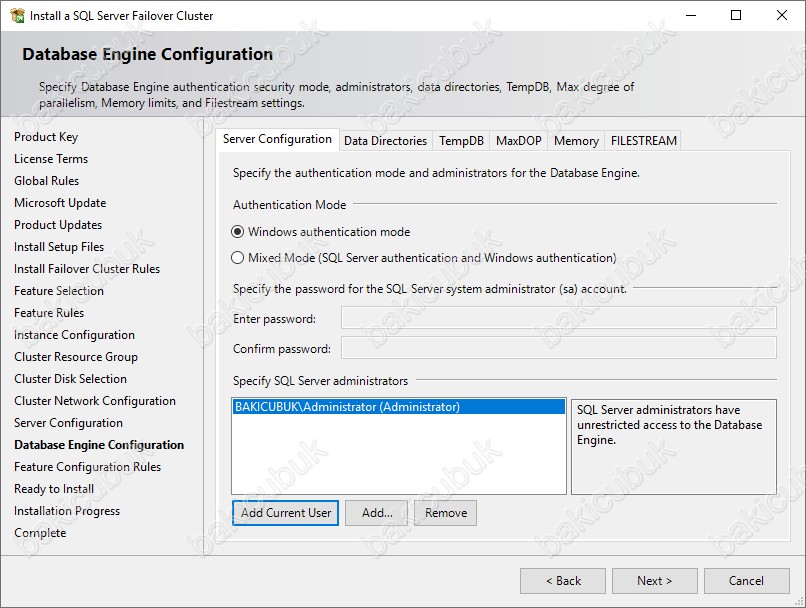
Task: Click Global Rules in the setup steps
Action: point(47,181)
